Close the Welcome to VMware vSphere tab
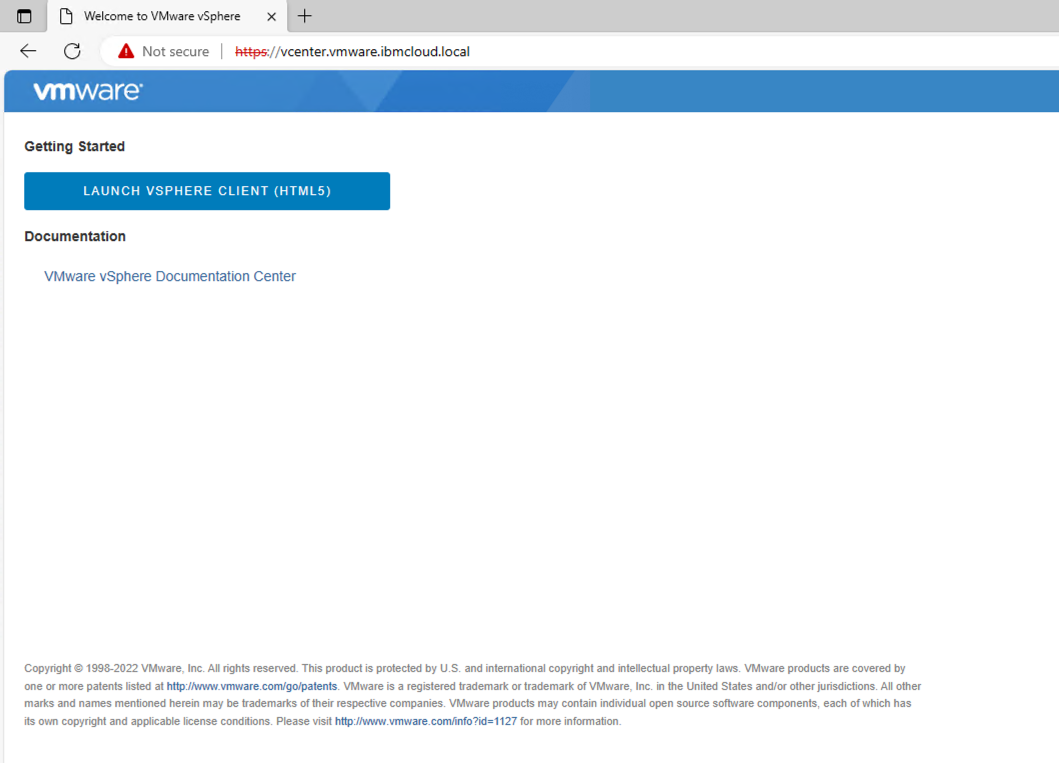 coord(272,17)
